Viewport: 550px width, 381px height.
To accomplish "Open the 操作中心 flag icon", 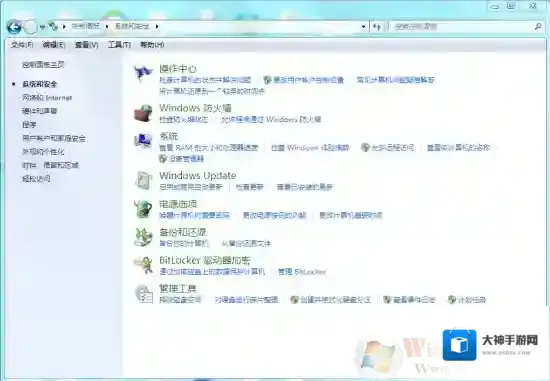I will pos(143,73).
